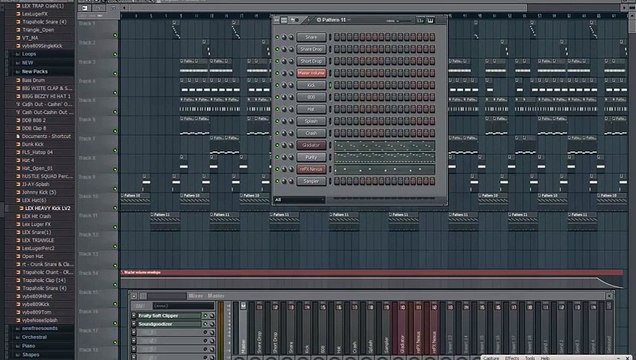Open the mixer (none) preset dropdown

point(183,306)
